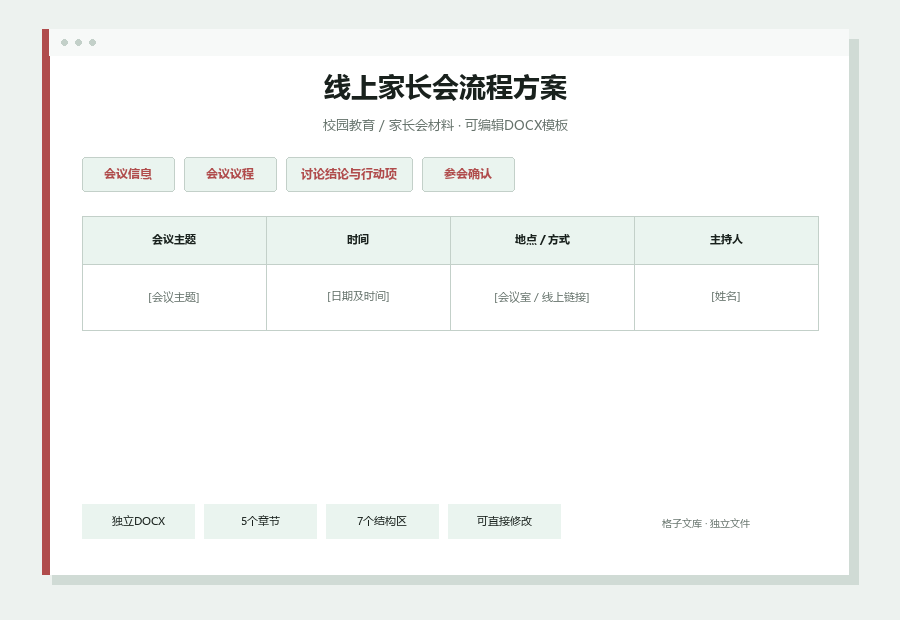
Task: Click the 可直接修改 tag
Action: (505, 521)
